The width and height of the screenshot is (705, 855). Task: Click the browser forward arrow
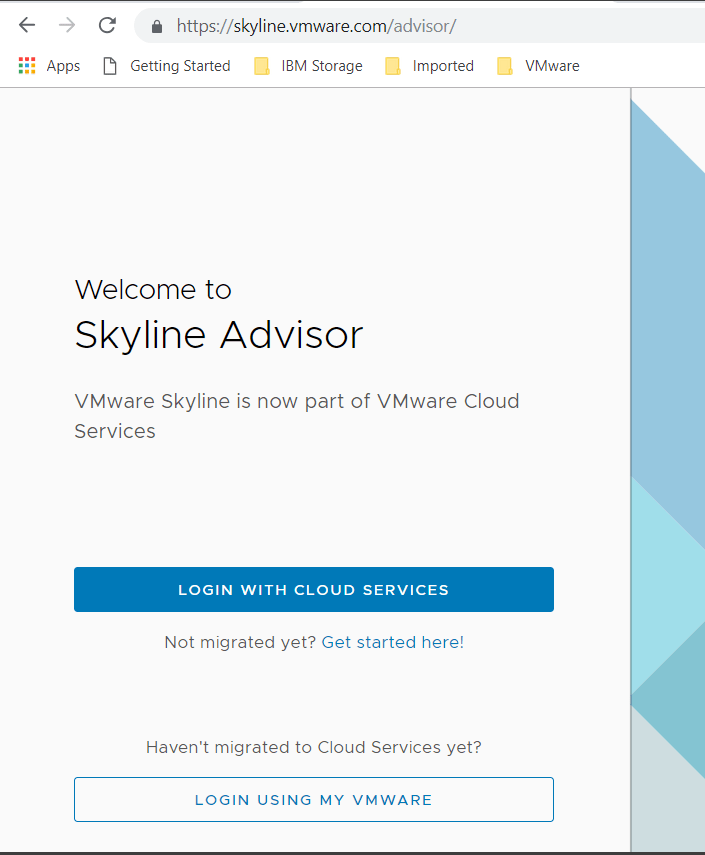67,26
